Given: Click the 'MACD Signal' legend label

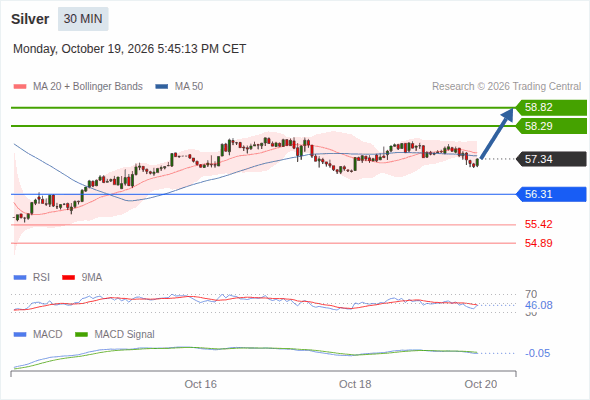Looking at the screenshot, I should click(125, 335).
